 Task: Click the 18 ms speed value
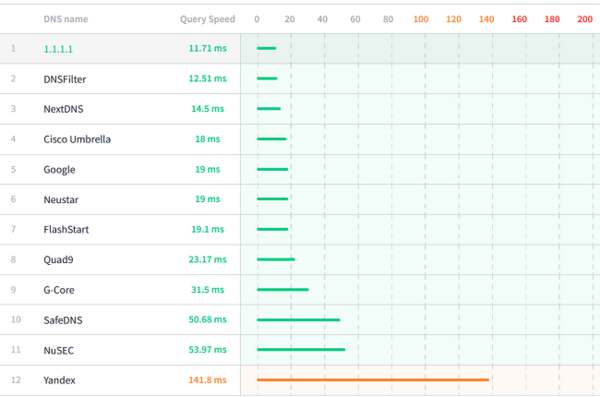(208, 139)
